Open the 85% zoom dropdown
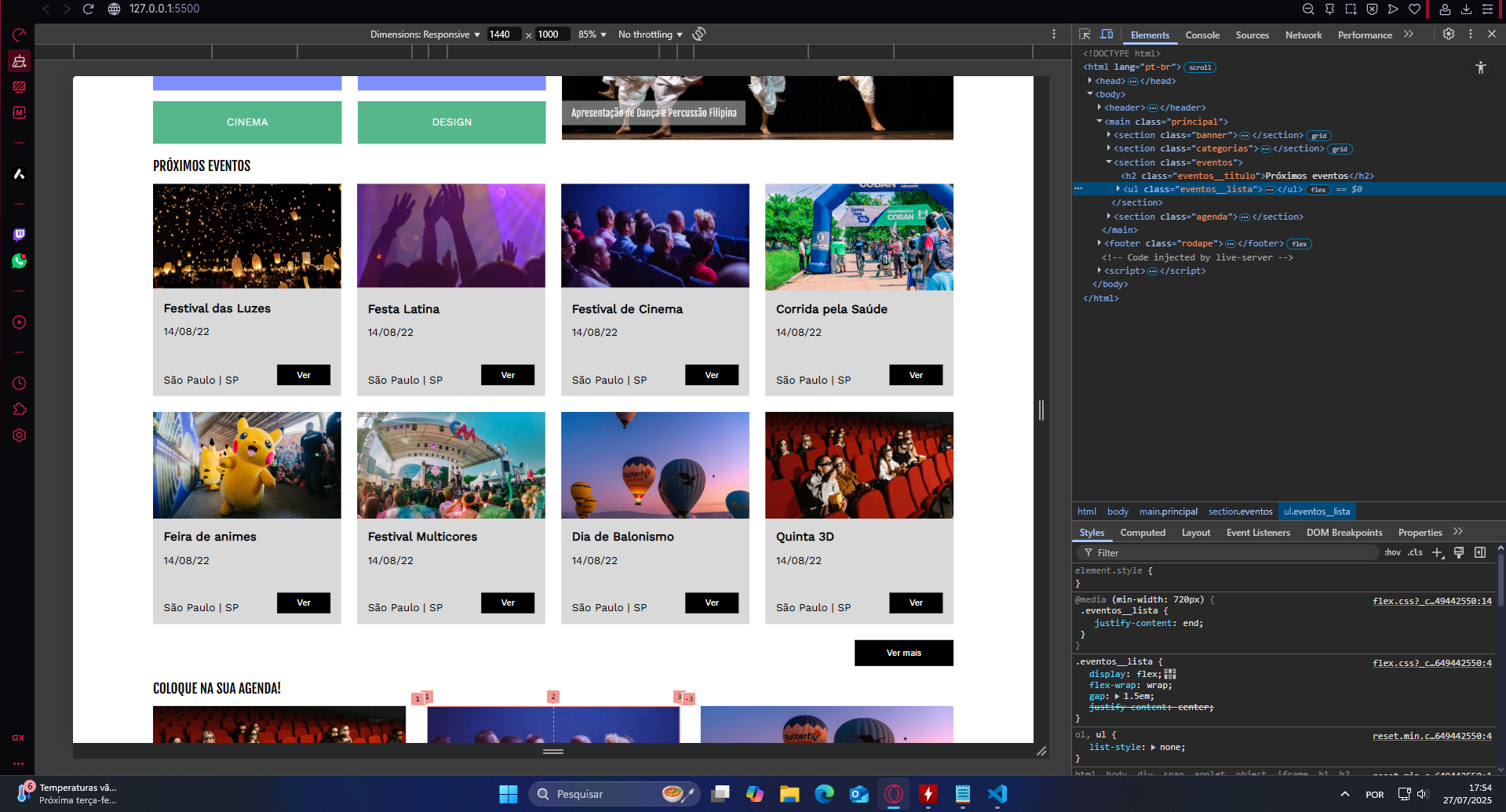This screenshot has width=1506, height=812. click(593, 35)
